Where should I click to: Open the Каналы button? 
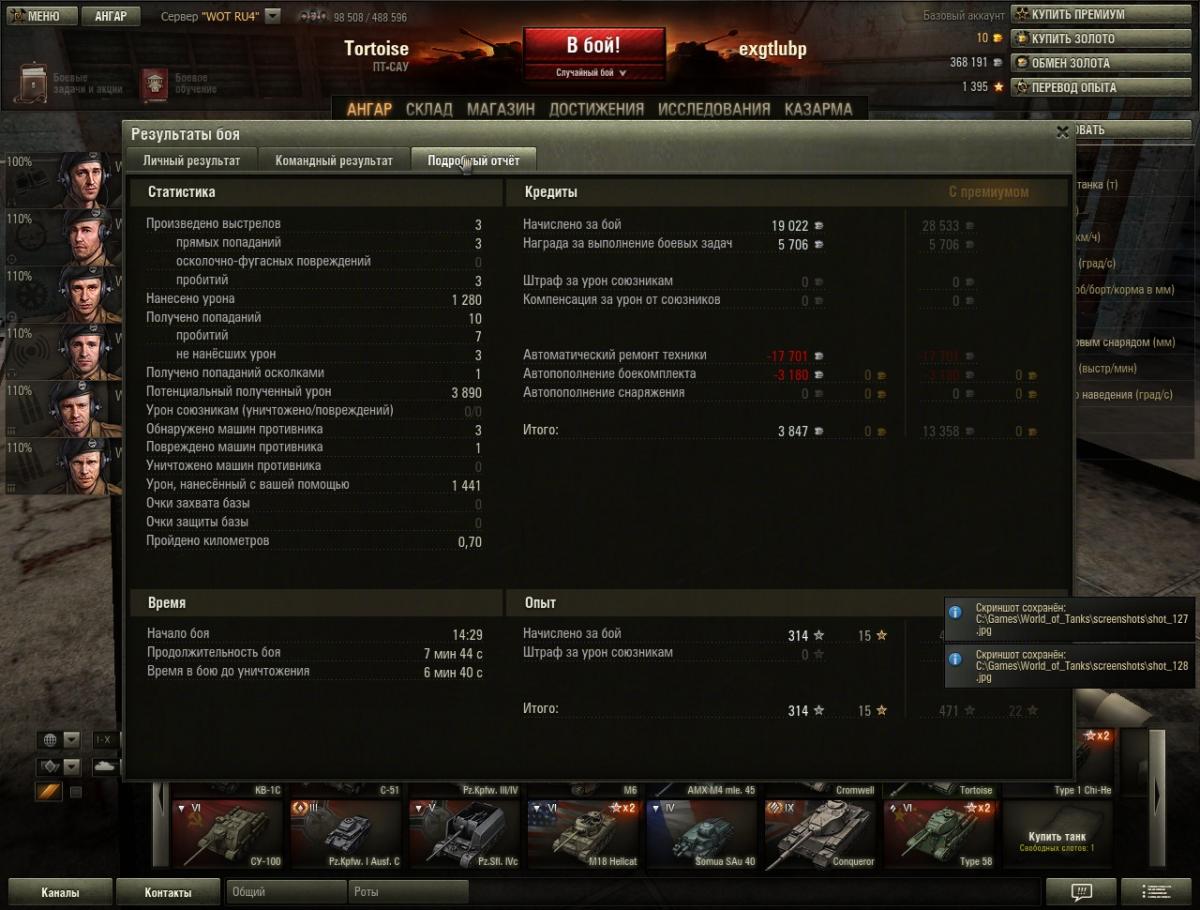tap(60, 892)
